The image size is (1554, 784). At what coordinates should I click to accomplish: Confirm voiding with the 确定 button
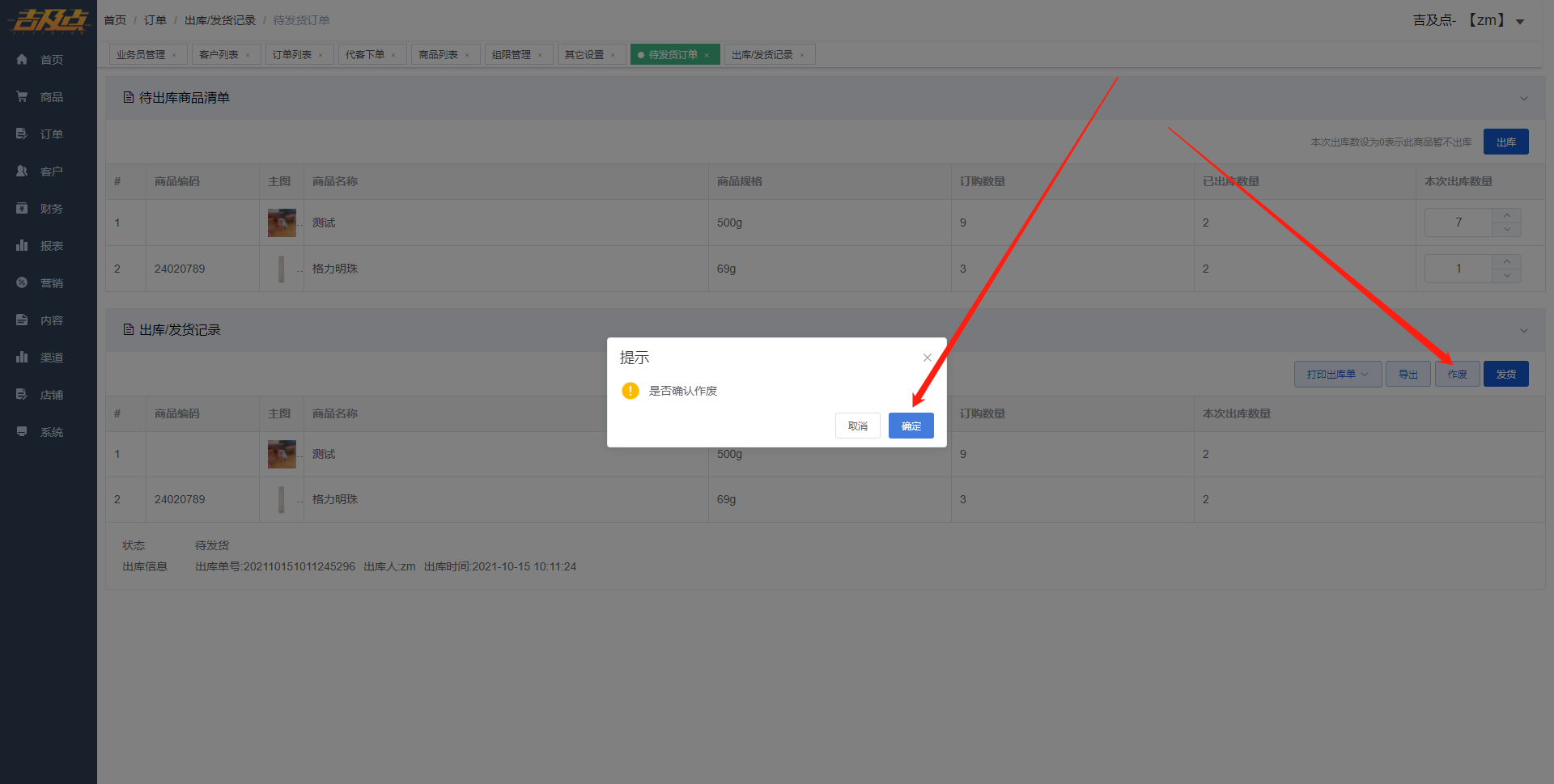[911, 426]
